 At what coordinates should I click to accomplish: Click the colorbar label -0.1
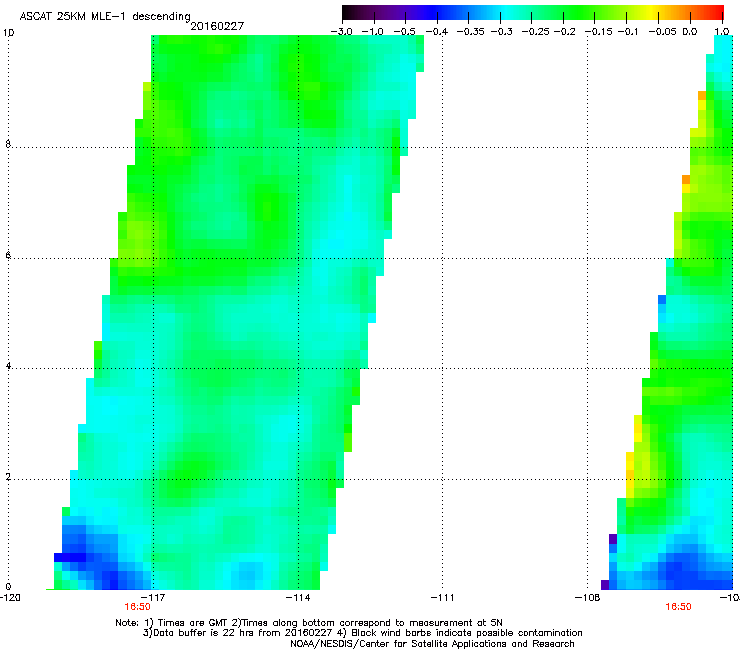coord(628,32)
